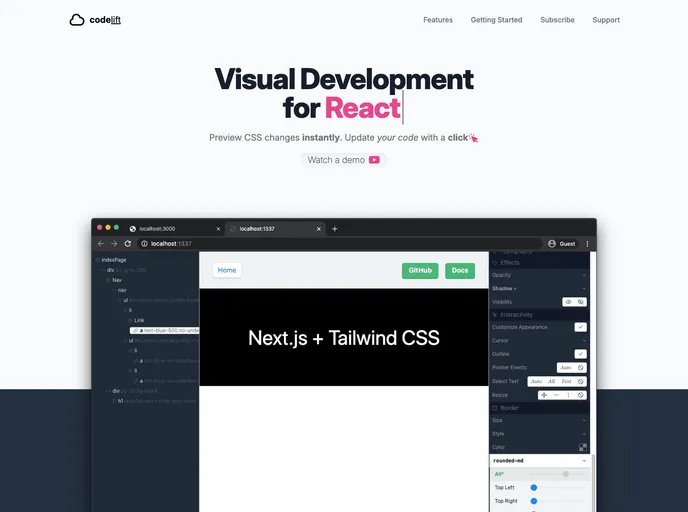
Task: Click the Border section square icon
Action: [x=495, y=408]
